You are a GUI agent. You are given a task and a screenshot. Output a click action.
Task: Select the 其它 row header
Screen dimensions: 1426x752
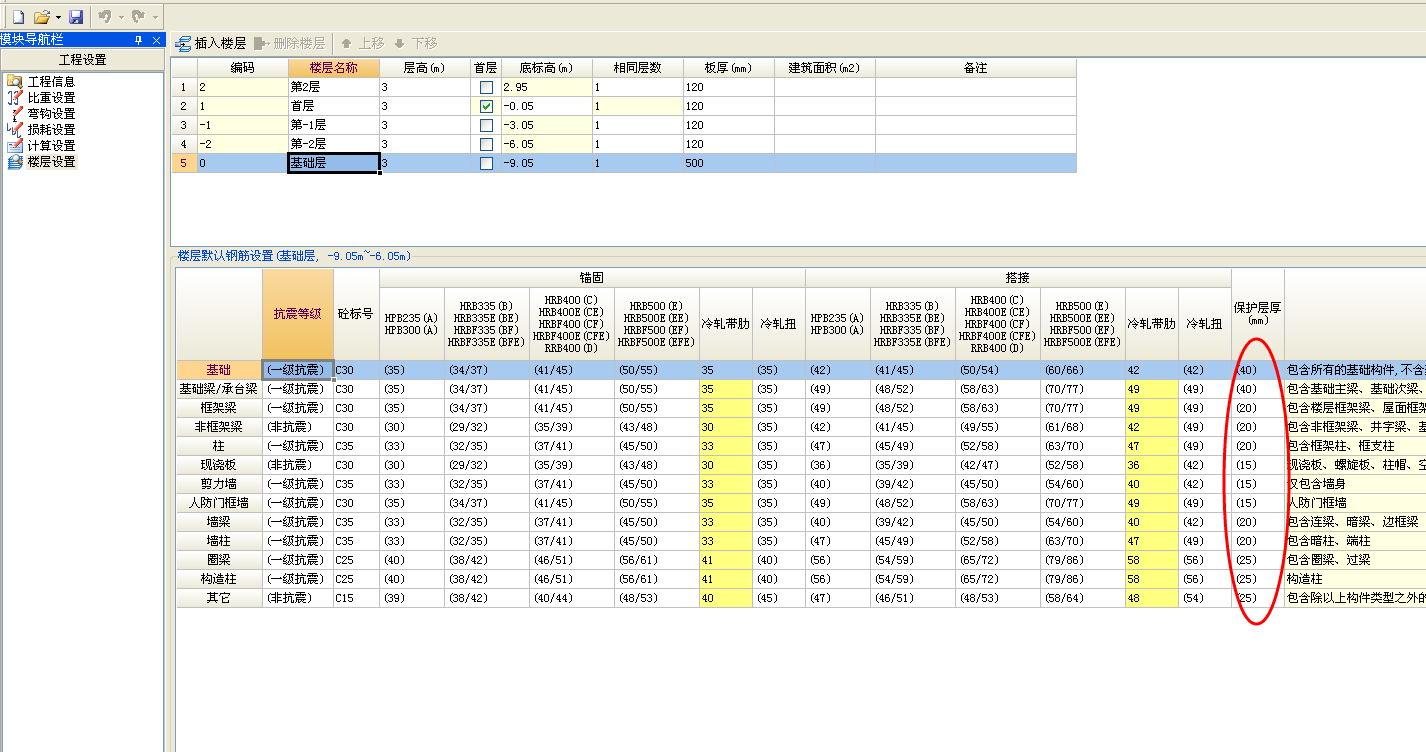click(219, 598)
